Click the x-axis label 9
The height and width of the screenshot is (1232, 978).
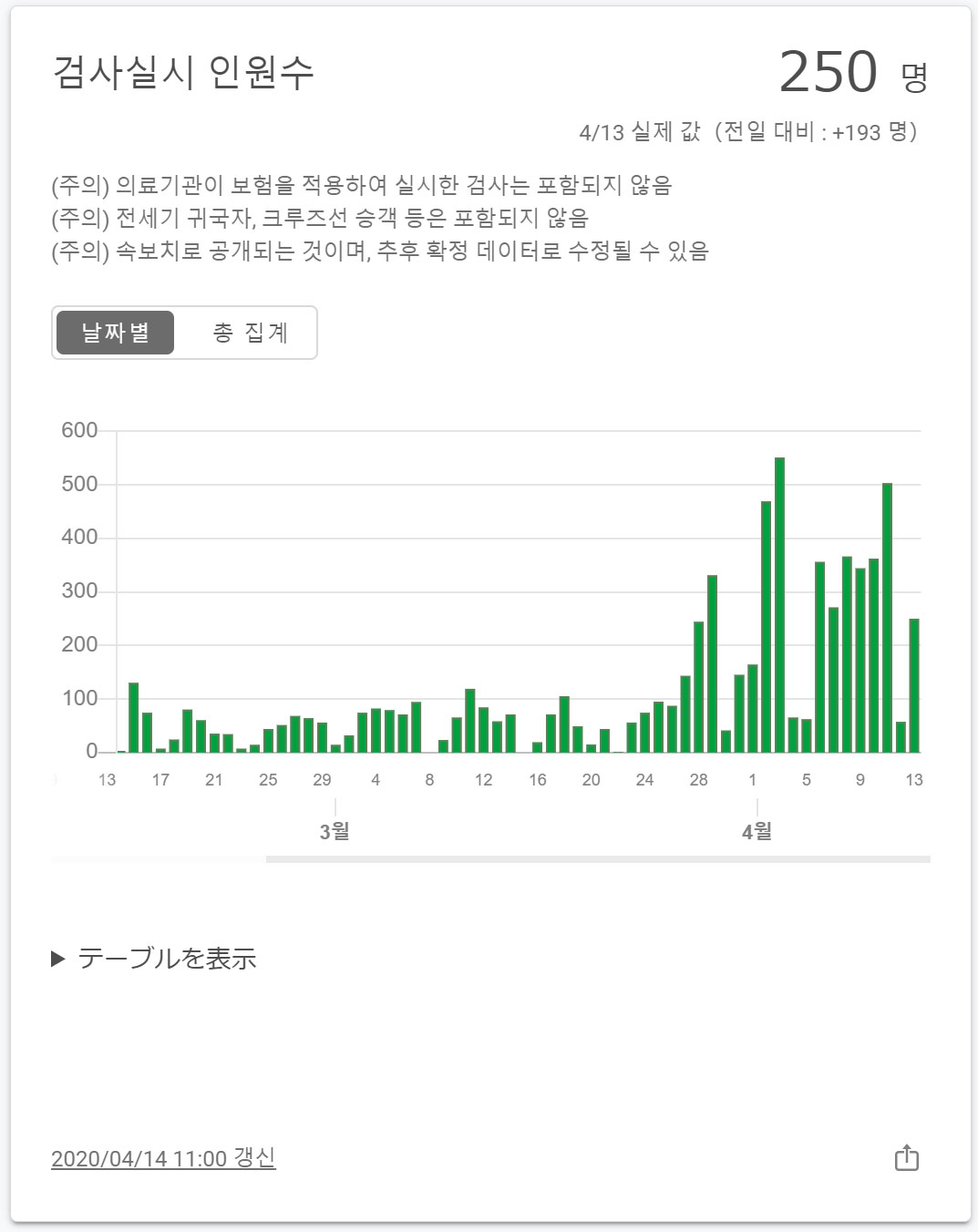(860, 780)
